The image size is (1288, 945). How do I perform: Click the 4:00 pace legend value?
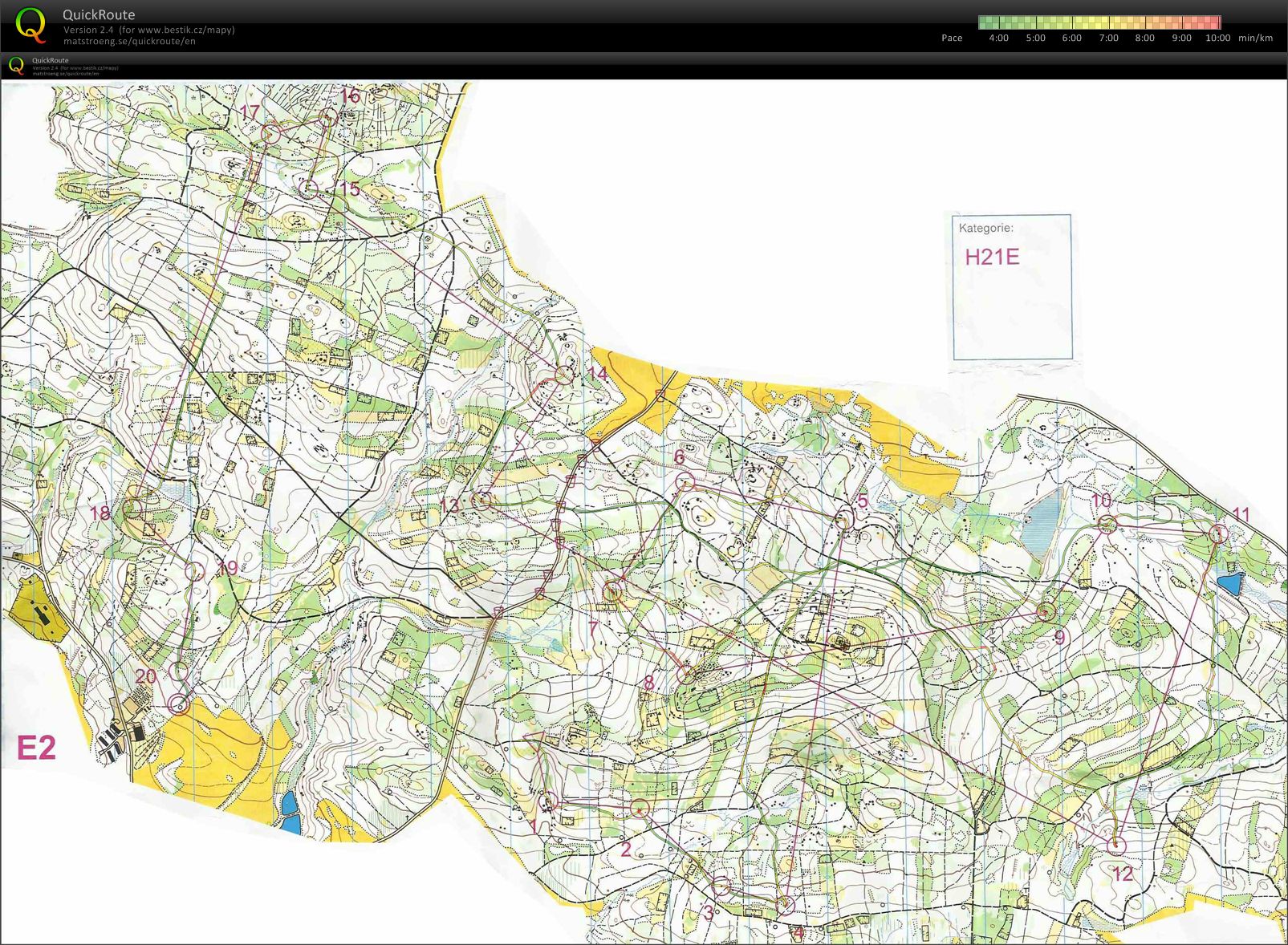(x=998, y=38)
